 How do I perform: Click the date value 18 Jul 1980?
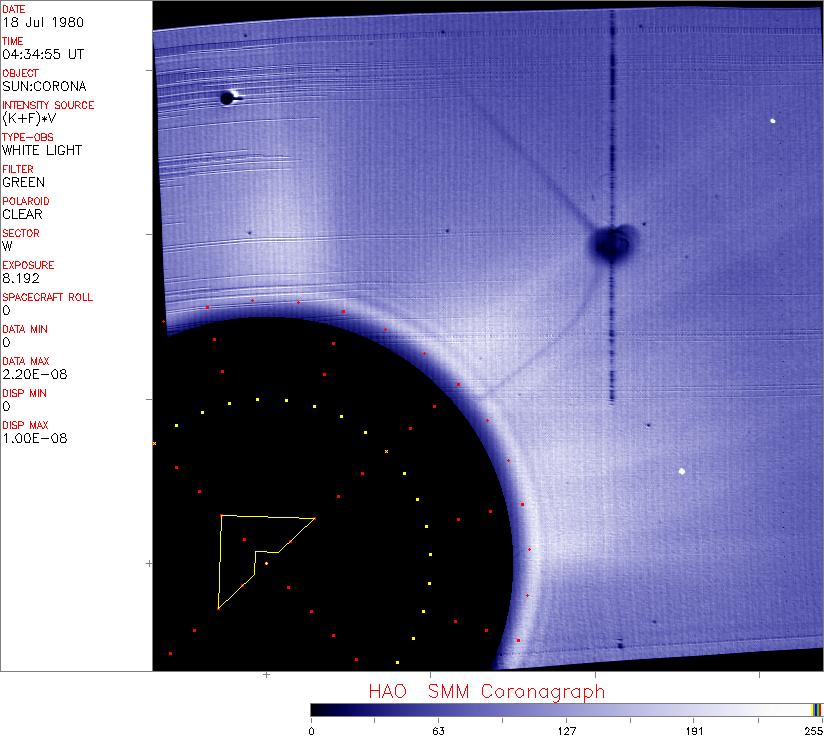pos(30,22)
